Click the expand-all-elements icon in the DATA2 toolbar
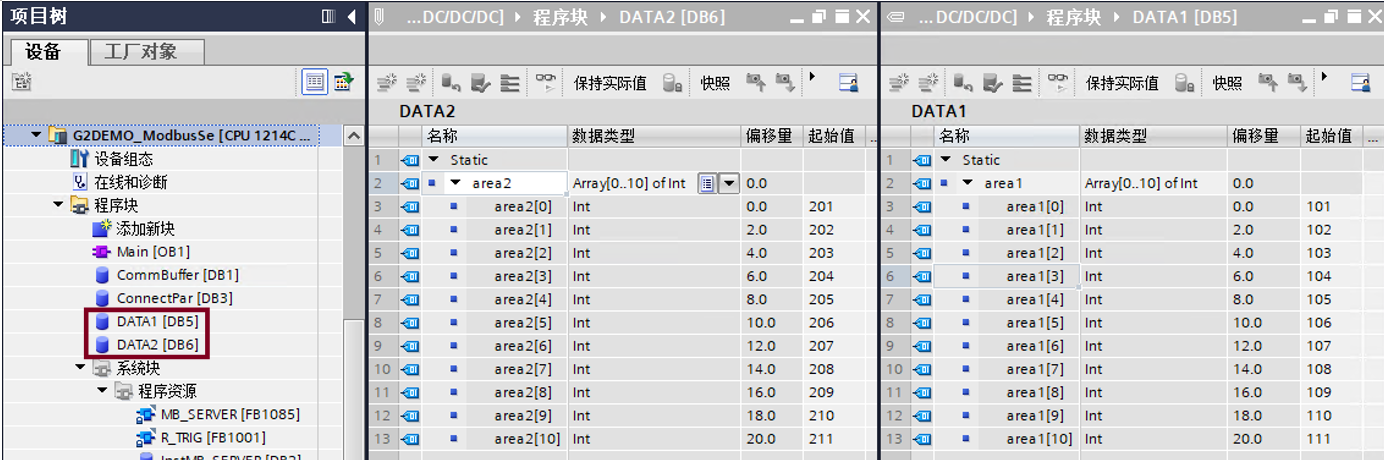 pos(510,83)
